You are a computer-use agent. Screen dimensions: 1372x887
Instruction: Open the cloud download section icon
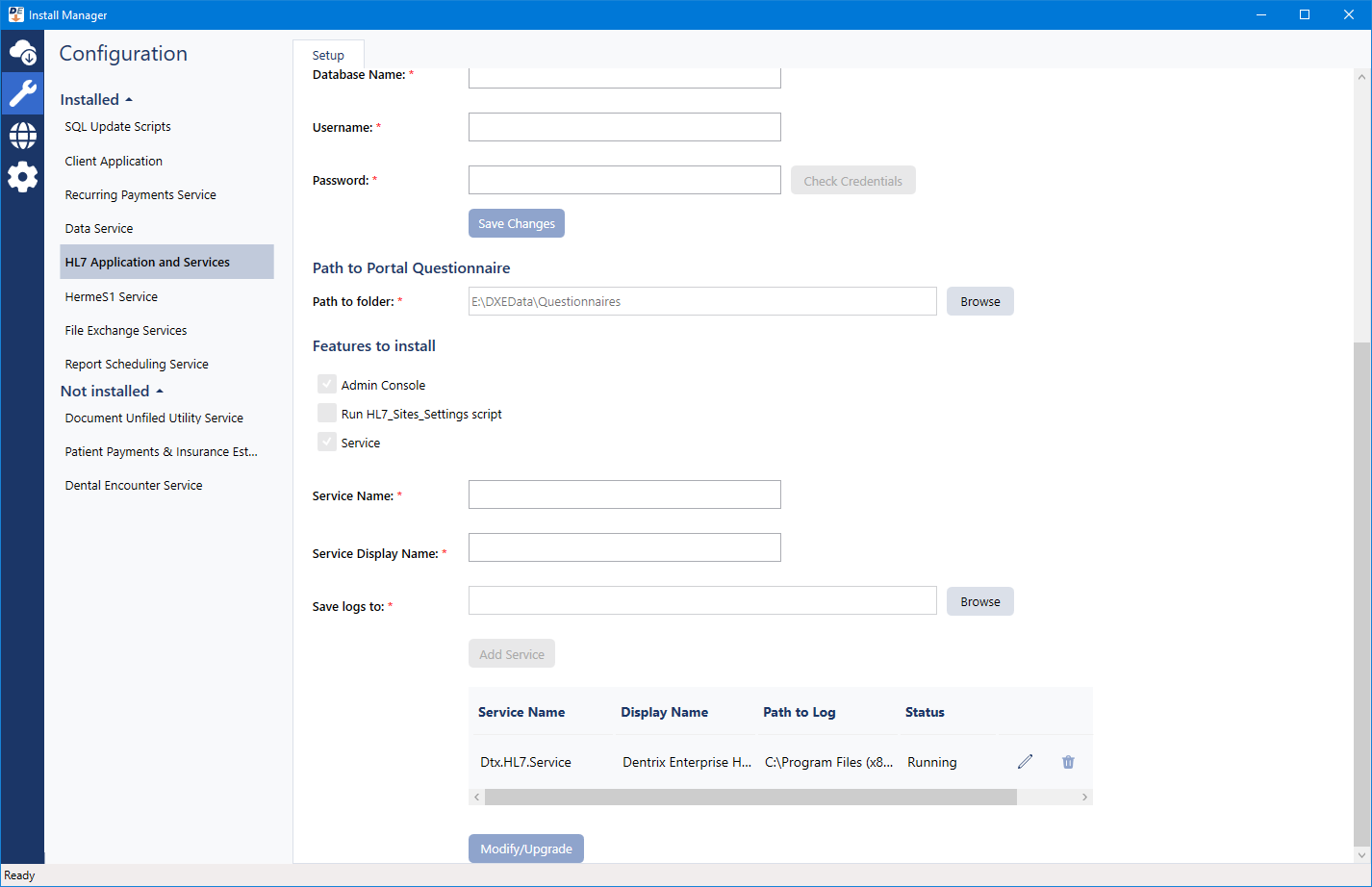[x=23, y=52]
